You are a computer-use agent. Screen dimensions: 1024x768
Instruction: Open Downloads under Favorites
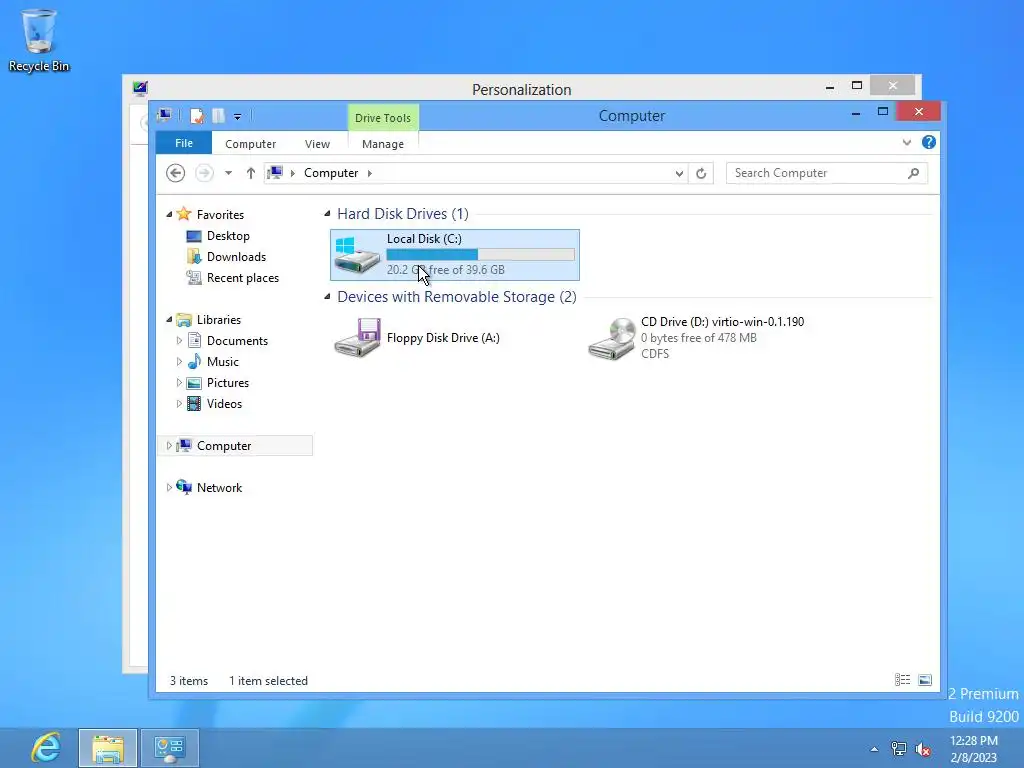pyautogui.click(x=236, y=257)
